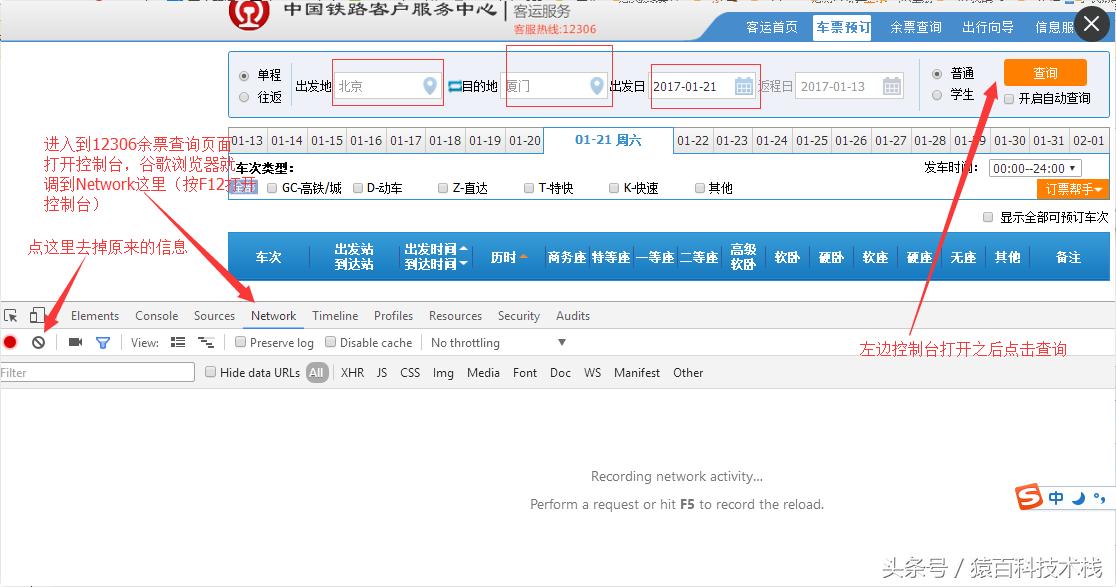Click the camera screenshot capture icon
The width and height of the screenshot is (1116, 587).
[x=75, y=341]
